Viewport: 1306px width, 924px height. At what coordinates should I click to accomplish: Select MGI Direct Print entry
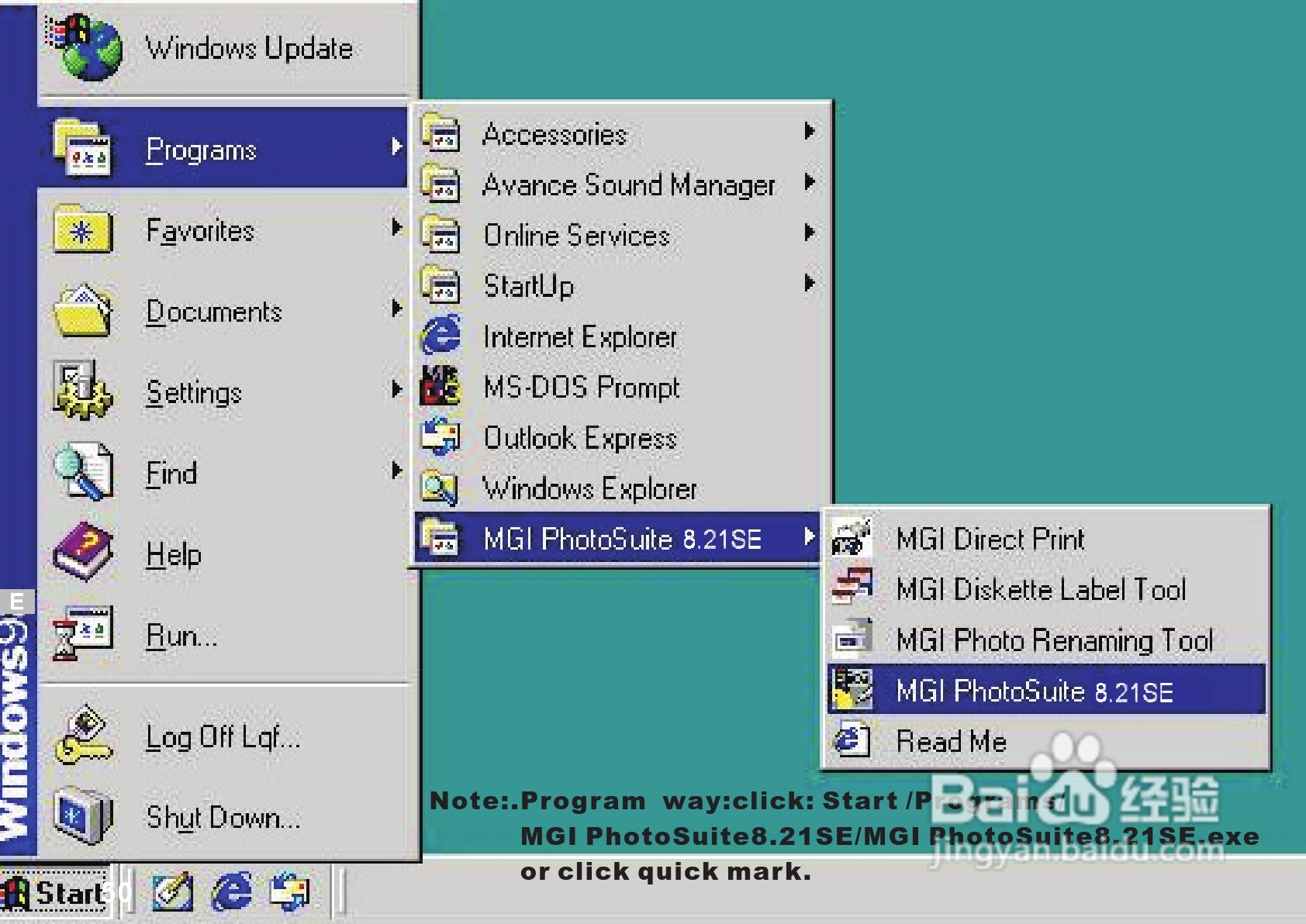(x=1046, y=538)
